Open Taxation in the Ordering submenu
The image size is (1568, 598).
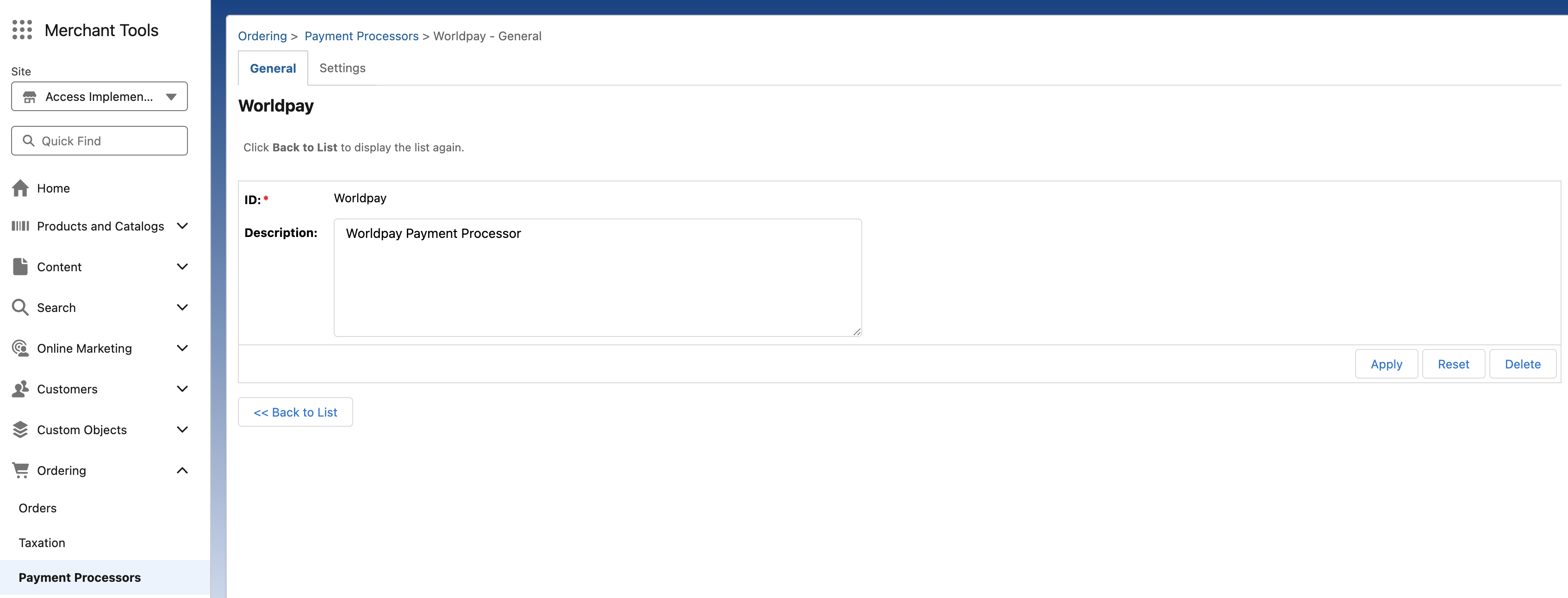42,542
